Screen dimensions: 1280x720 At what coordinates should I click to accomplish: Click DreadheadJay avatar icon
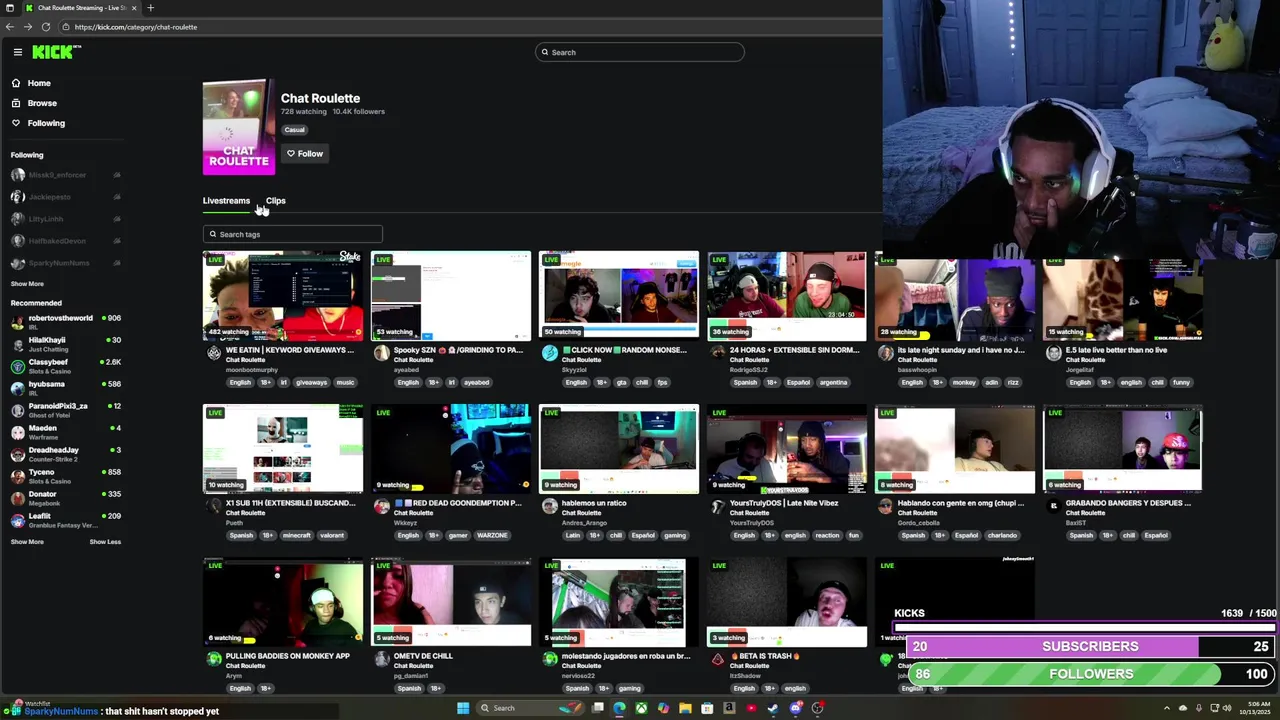(x=18, y=454)
